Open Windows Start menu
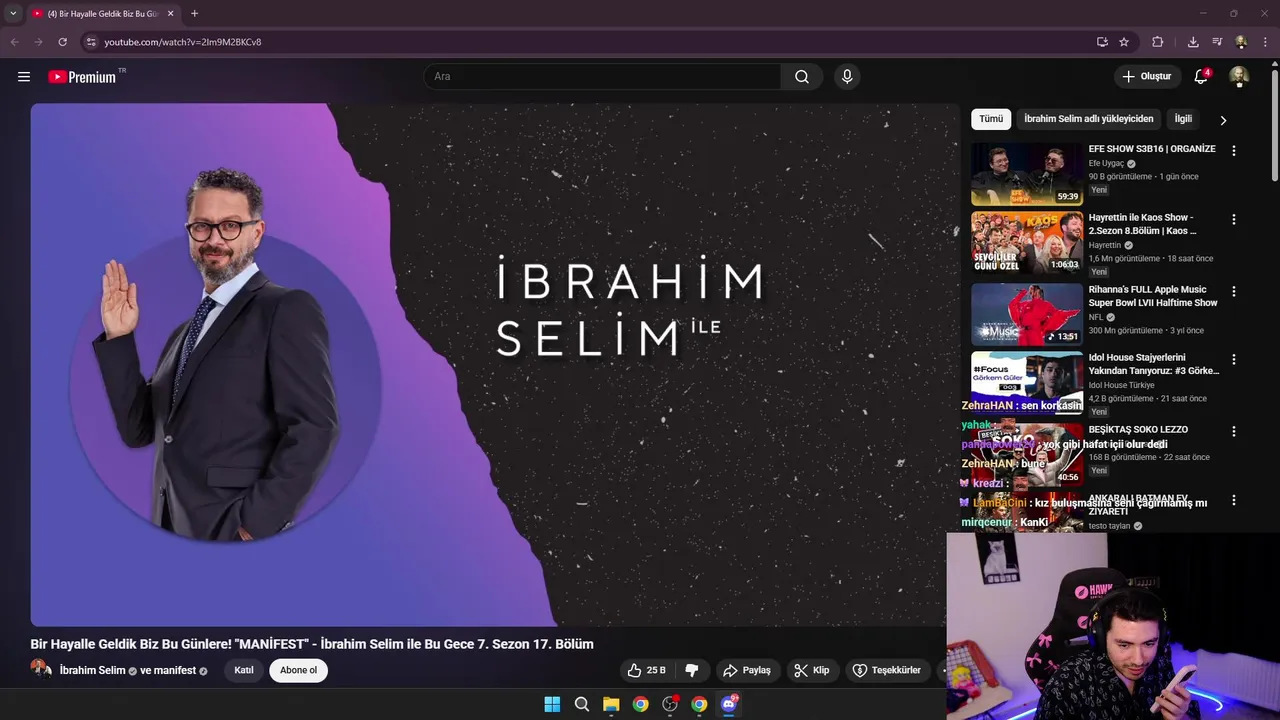1280x720 pixels. point(552,704)
